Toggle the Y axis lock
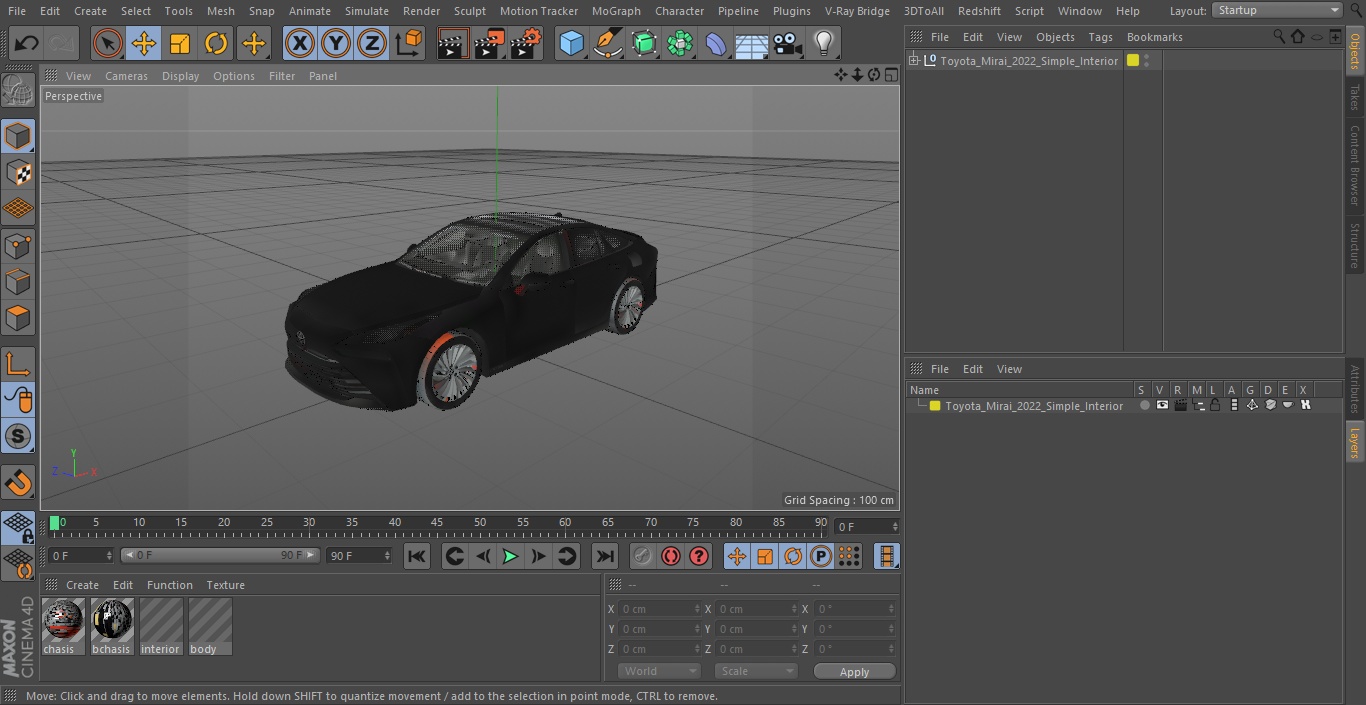1366x705 pixels. tap(336, 43)
